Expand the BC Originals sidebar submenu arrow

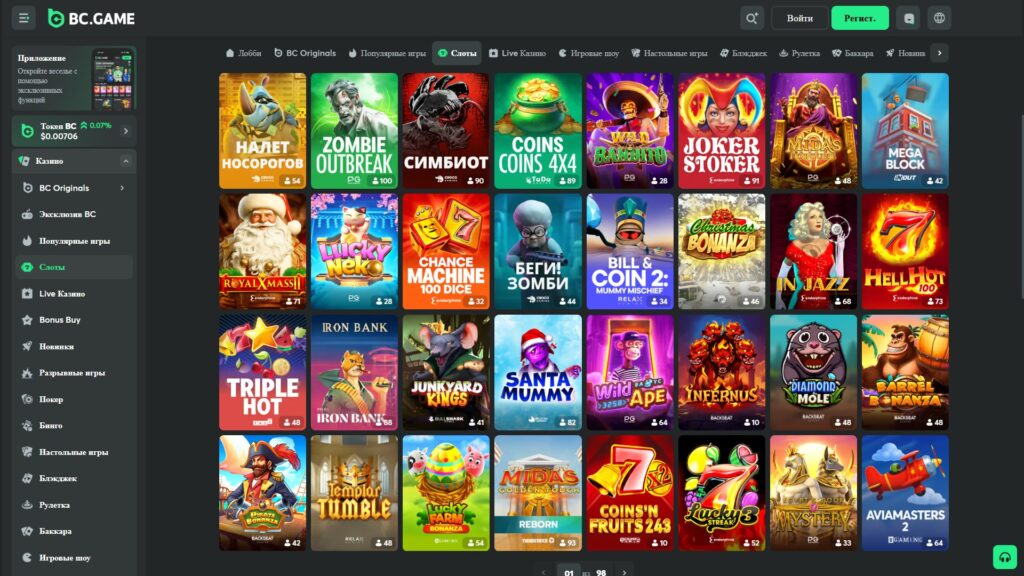122,188
